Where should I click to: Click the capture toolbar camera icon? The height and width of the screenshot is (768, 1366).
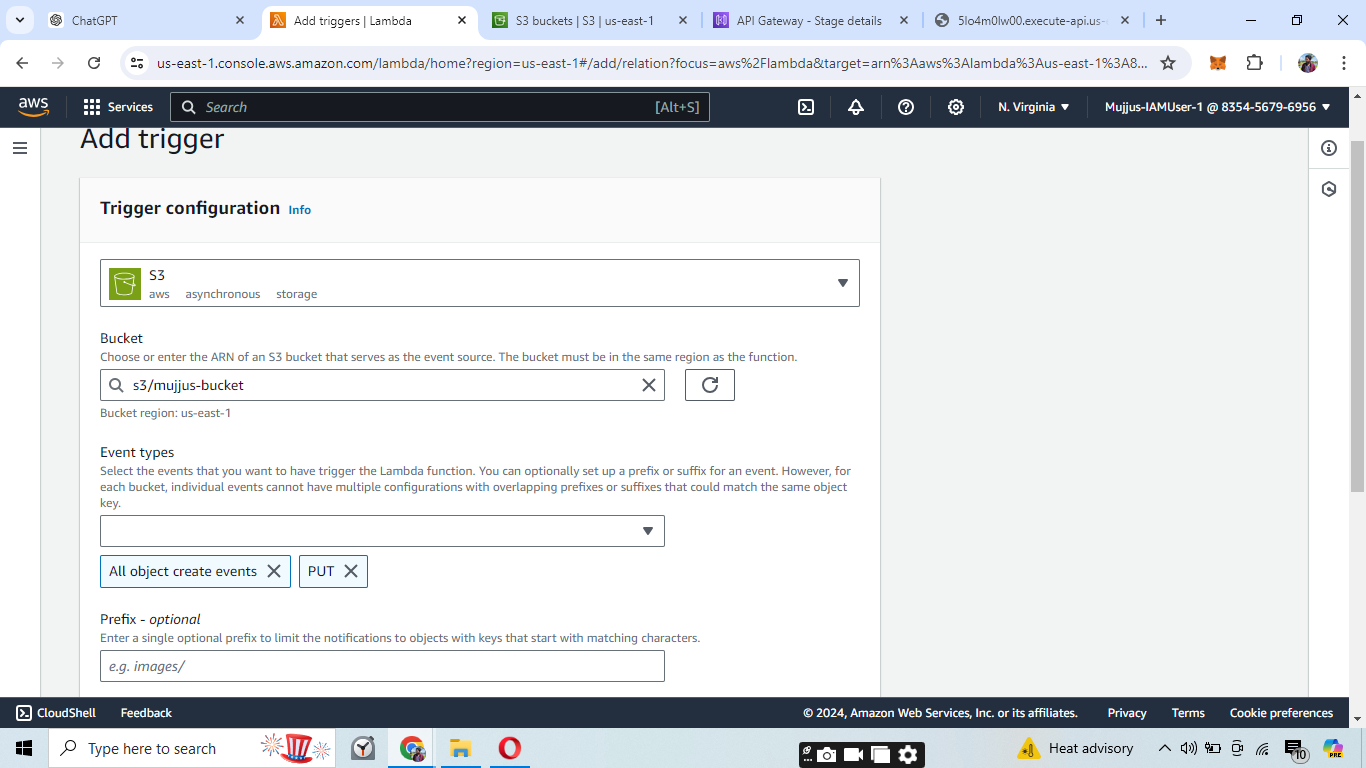(x=826, y=755)
